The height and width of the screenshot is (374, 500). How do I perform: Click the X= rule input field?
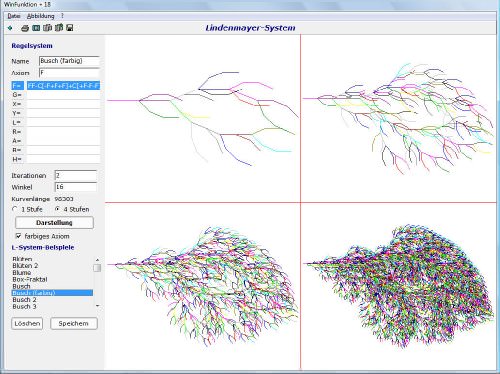pos(63,104)
